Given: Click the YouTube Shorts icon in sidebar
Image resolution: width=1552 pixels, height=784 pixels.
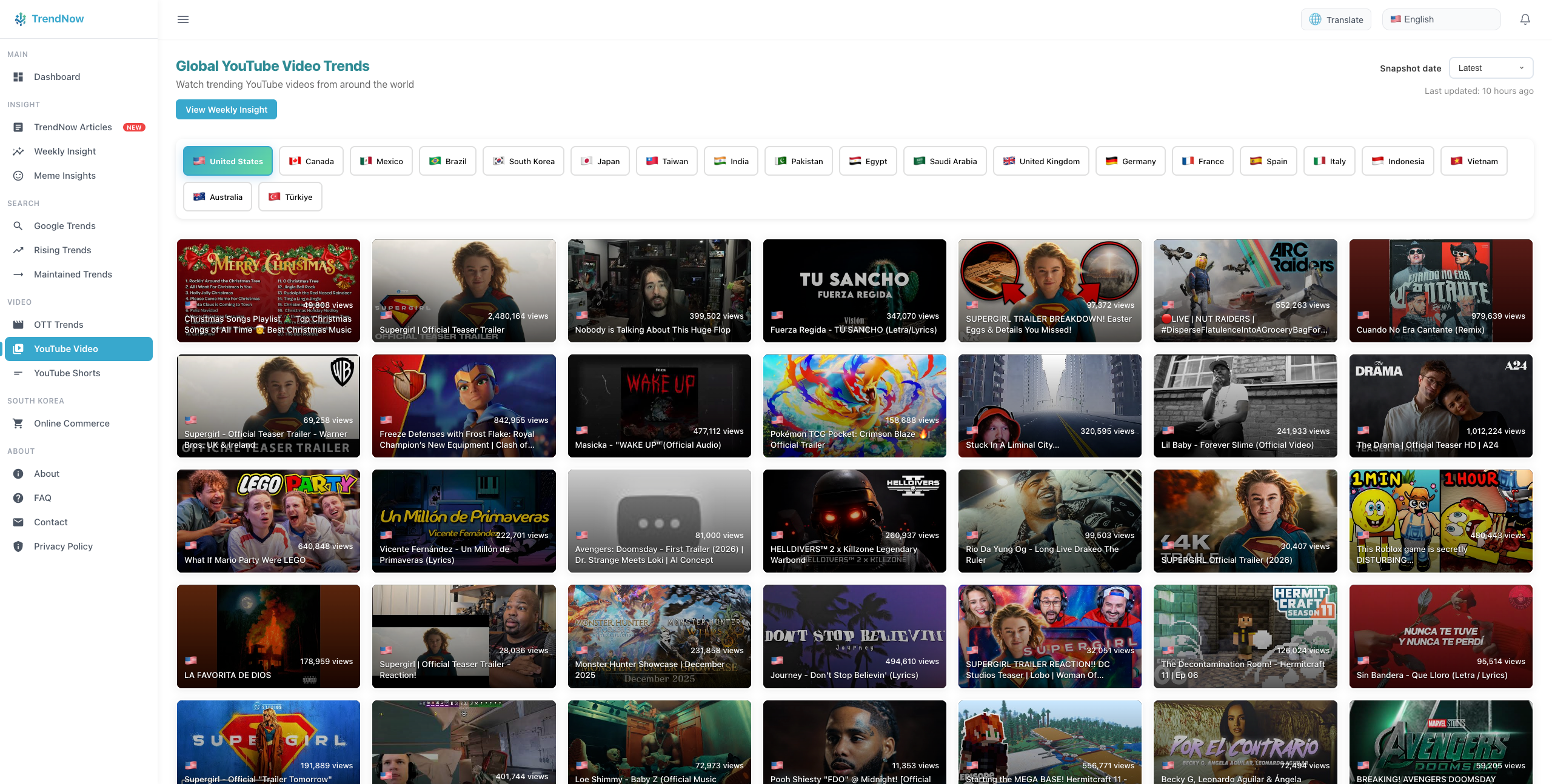Looking at the screenshot, I should pos(18,373).
